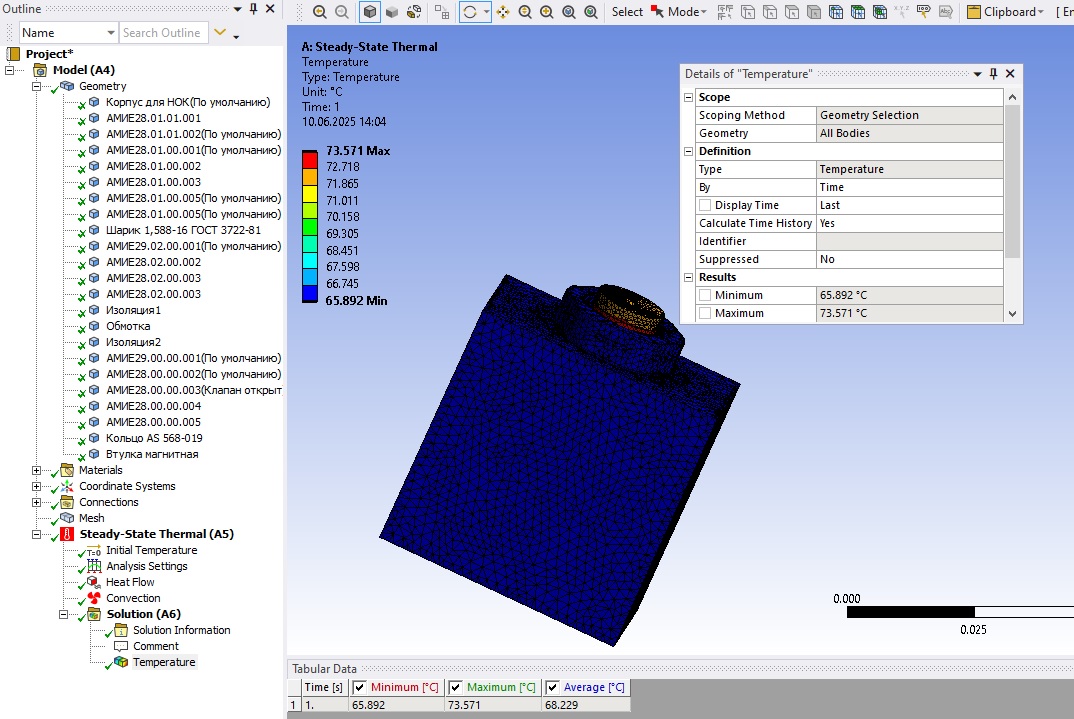Collapse the Scope section in Details

688,97
